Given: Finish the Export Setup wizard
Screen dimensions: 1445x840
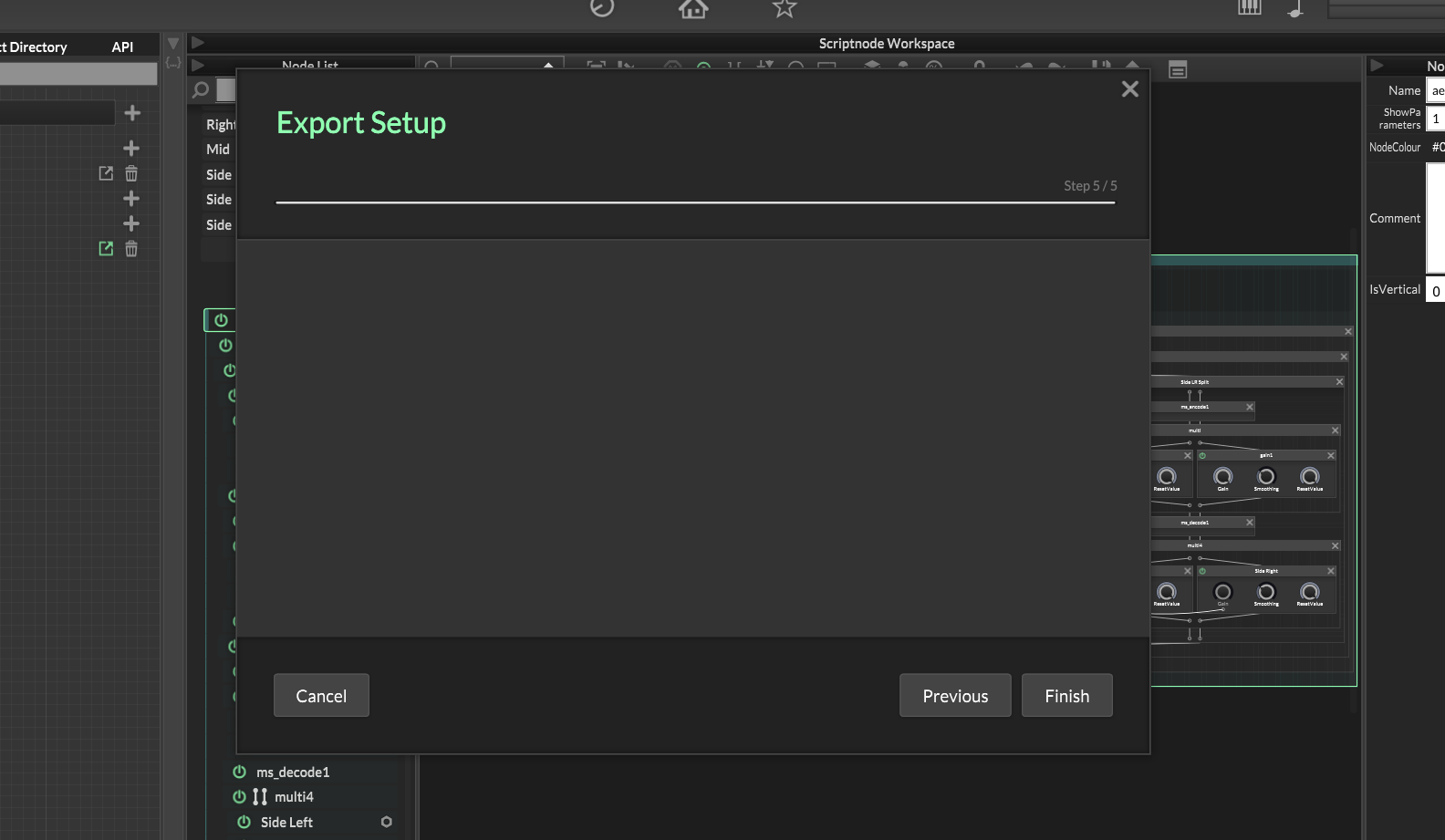Looking at the screenshot, I should [x=1066, y=695].
